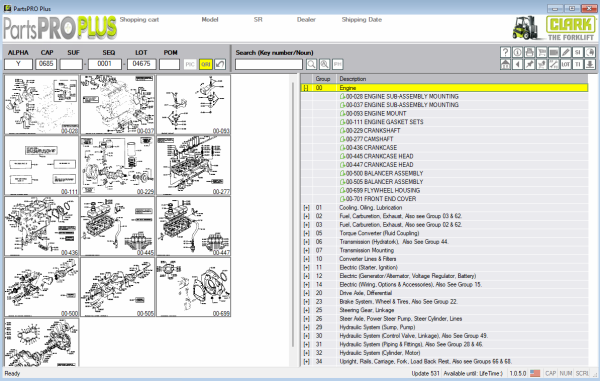The height and width of the screenshot is (381, 600).
Task: Focus the Search (Key number/Noun) field
Action: point(269,64)
